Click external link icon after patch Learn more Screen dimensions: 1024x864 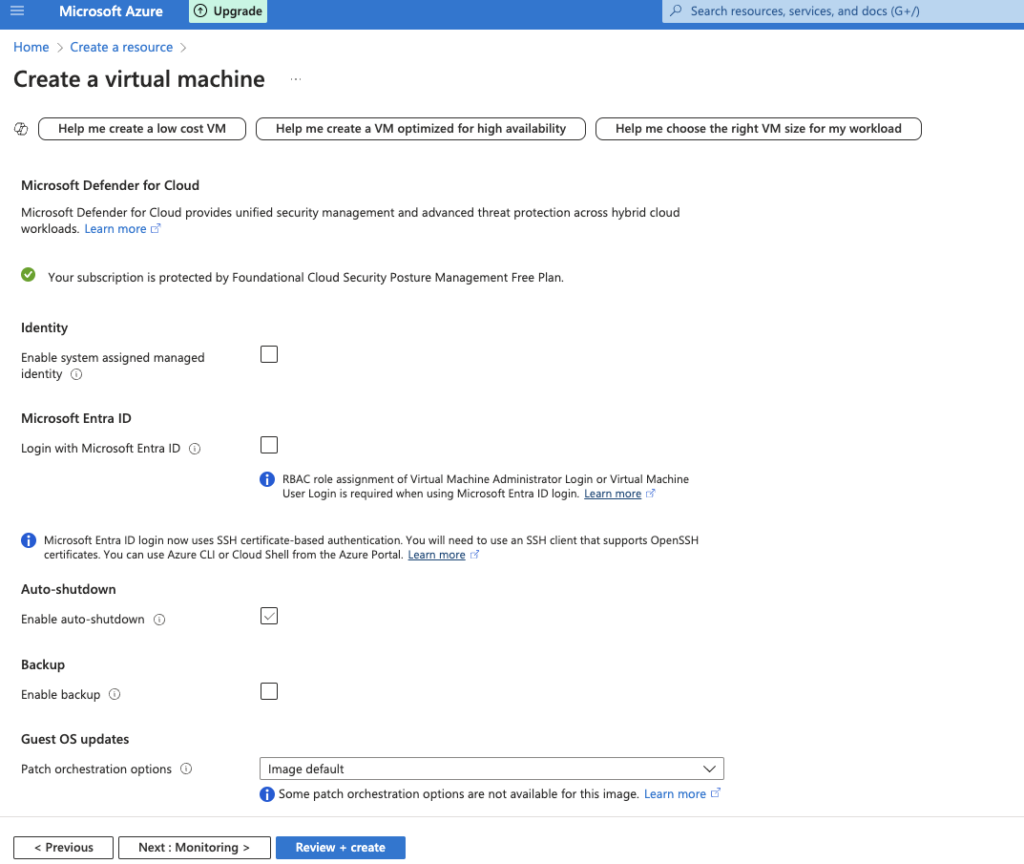716,793
